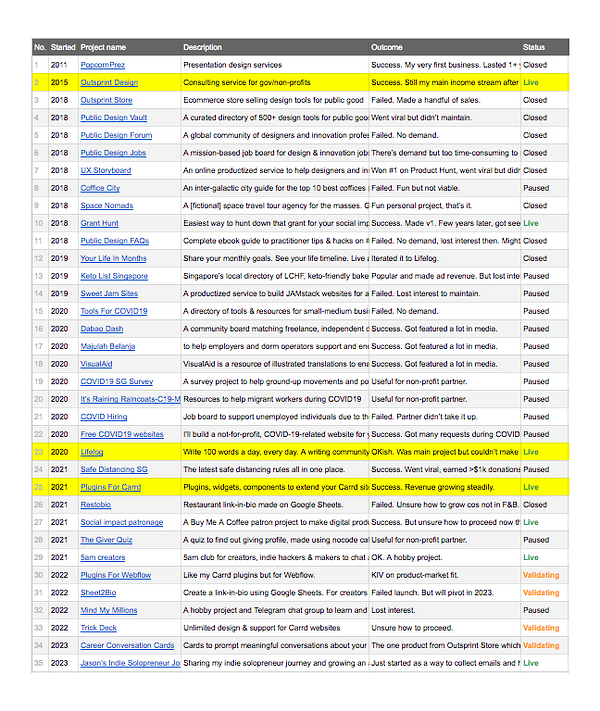Open the Plugins For Carrd link
Viewport: 600px width, 711px height.
[111, 487]
